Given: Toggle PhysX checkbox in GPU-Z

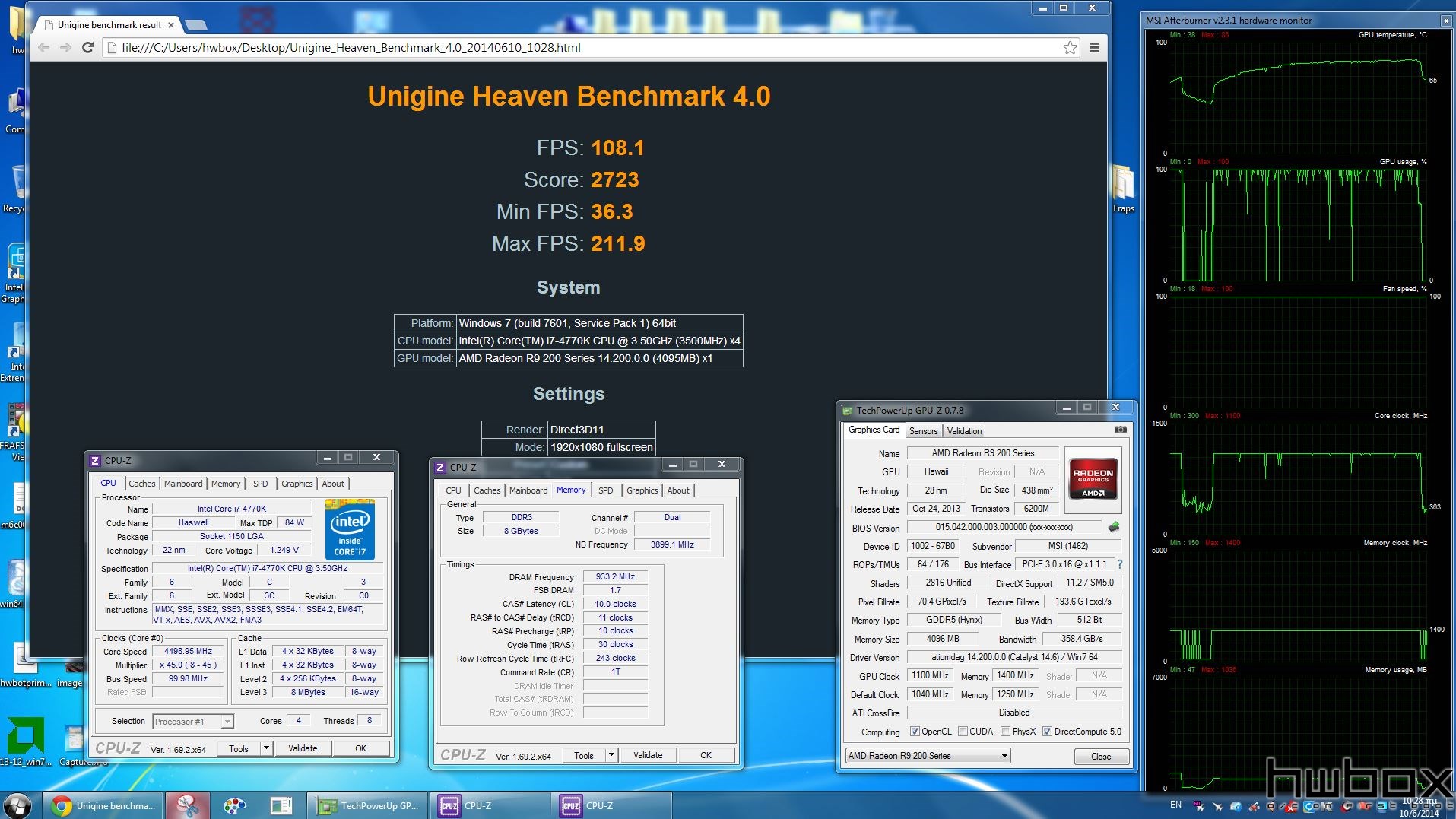Looking at the screenshot, I should 1005,732.
